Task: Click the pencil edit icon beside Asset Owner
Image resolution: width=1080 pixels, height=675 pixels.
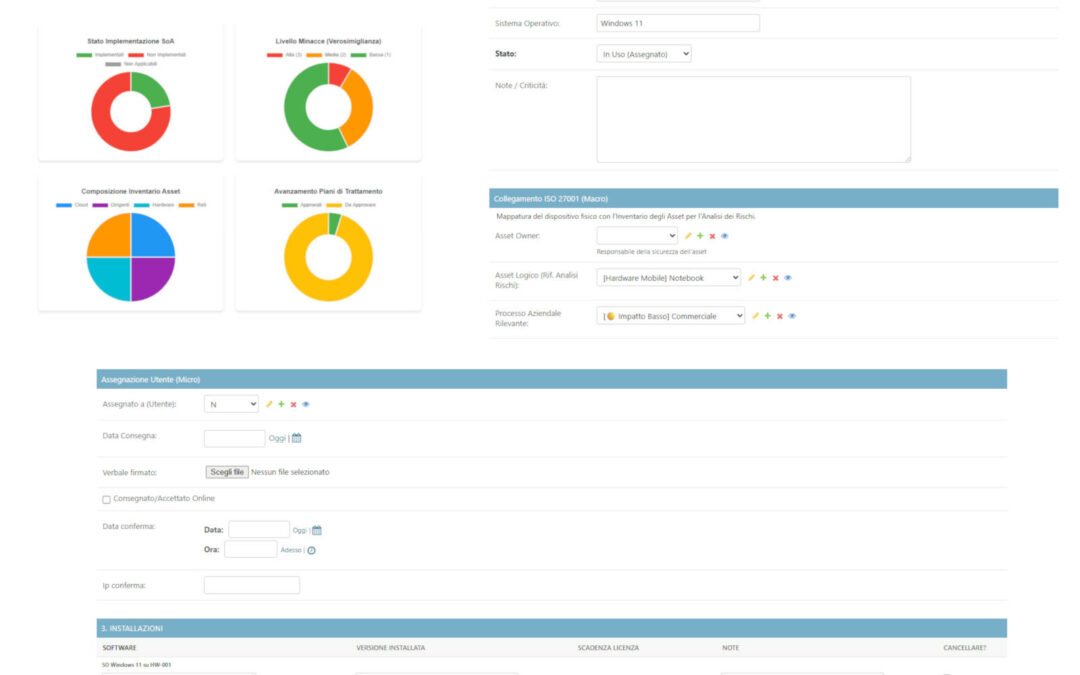Action: tap(687, 236)
